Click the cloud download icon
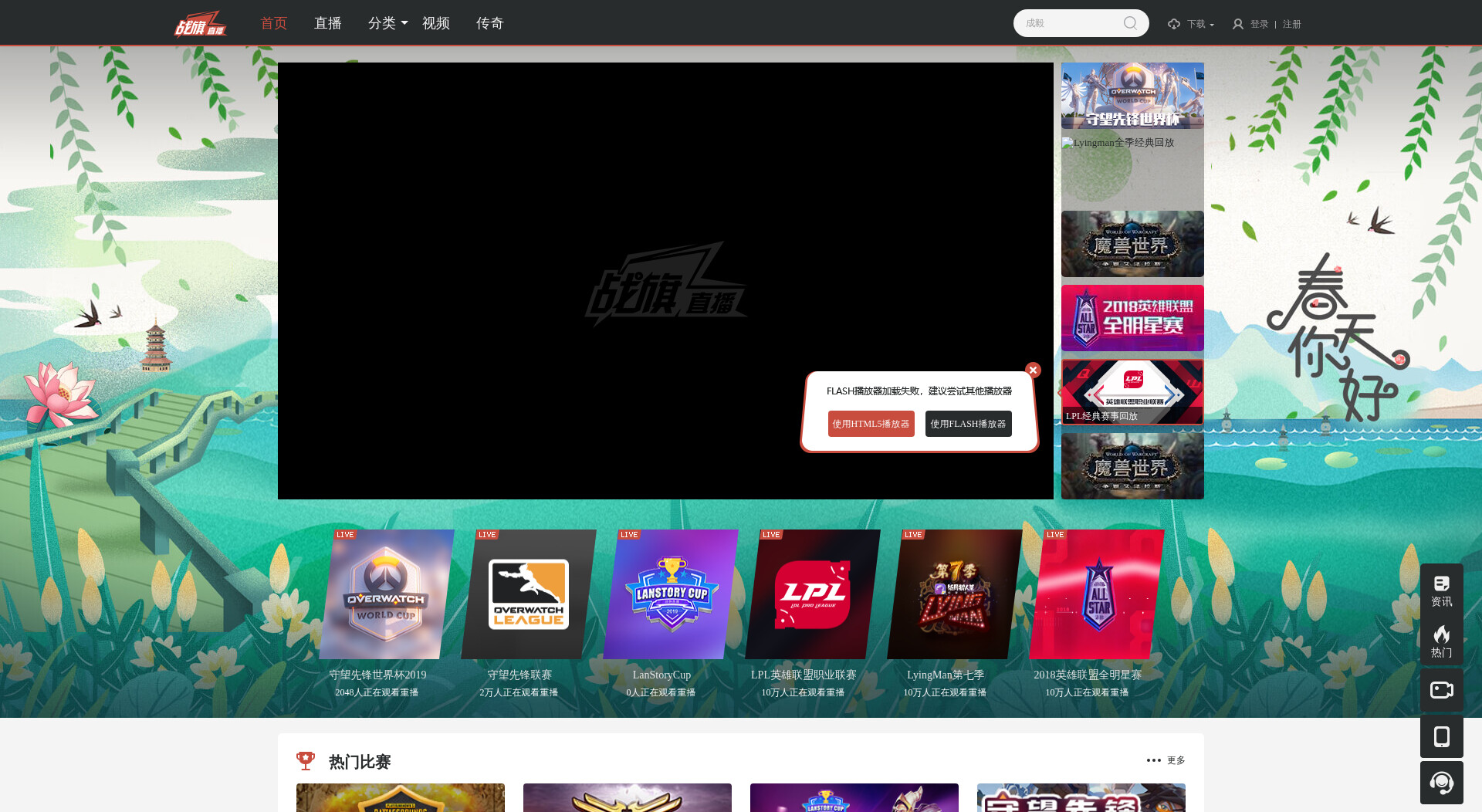1482x812 pixels. click(x=1174, y=24)
